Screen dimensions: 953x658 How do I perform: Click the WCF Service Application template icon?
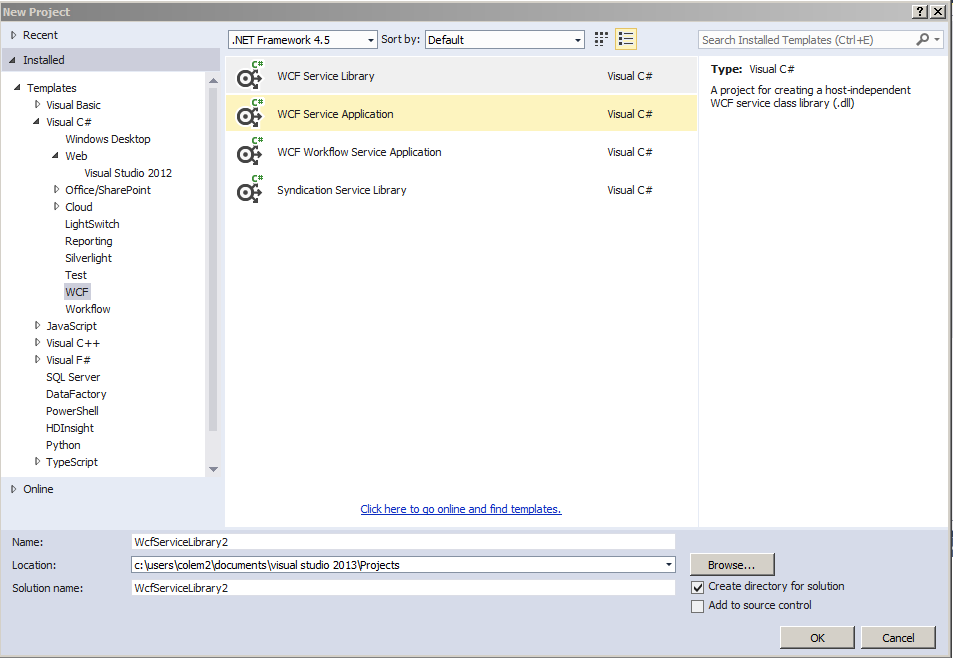(249, 114)
